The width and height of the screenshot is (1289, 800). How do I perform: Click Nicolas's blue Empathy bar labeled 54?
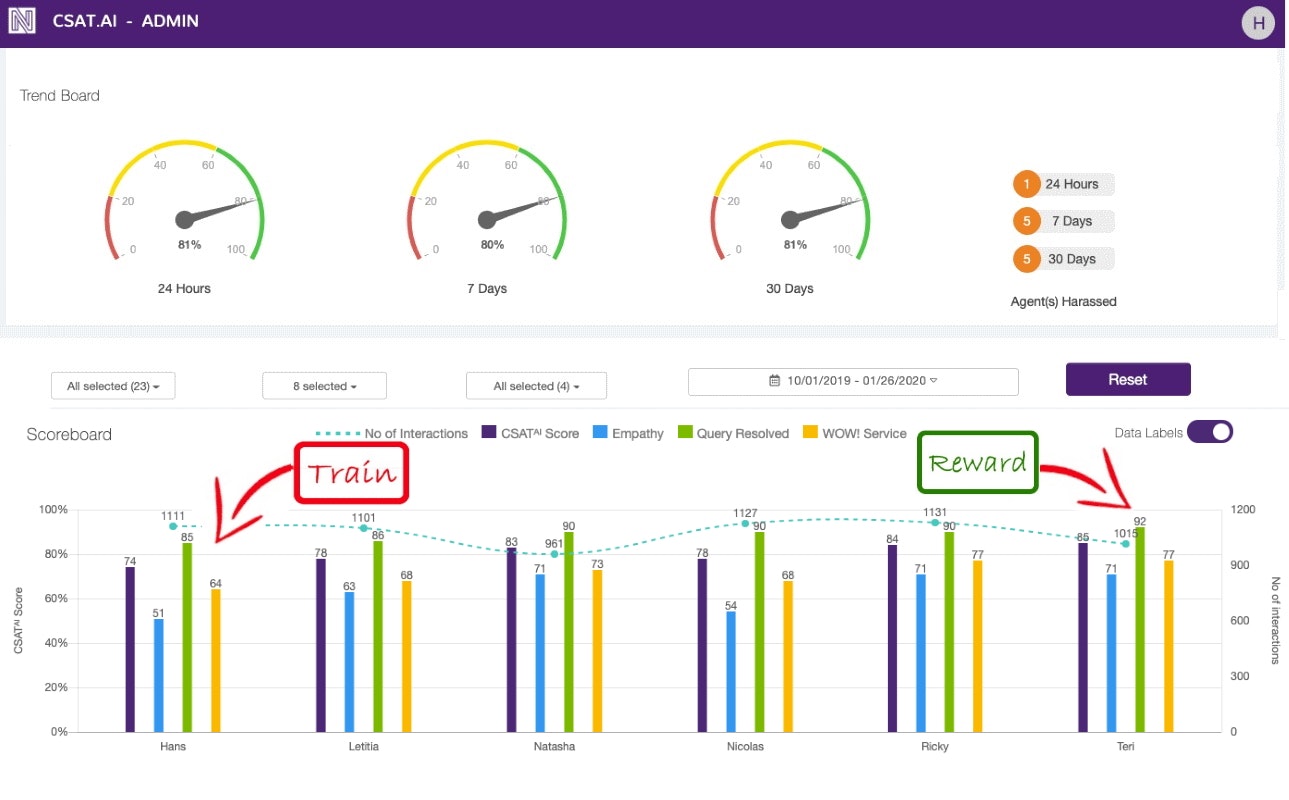731,672
